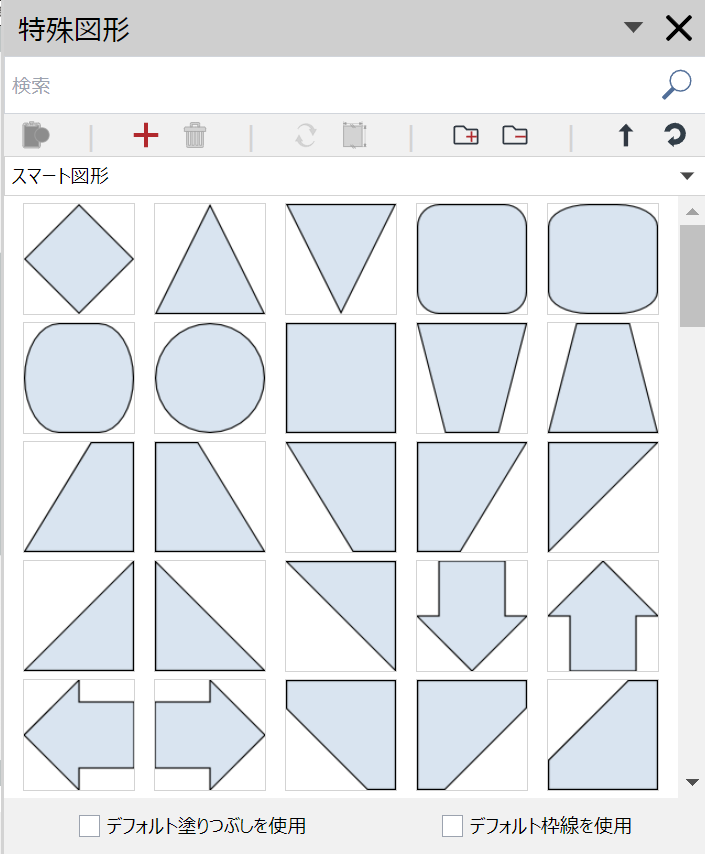705x854 pixels.
Task: Select the down arrow shape
Action: [472, 616]
